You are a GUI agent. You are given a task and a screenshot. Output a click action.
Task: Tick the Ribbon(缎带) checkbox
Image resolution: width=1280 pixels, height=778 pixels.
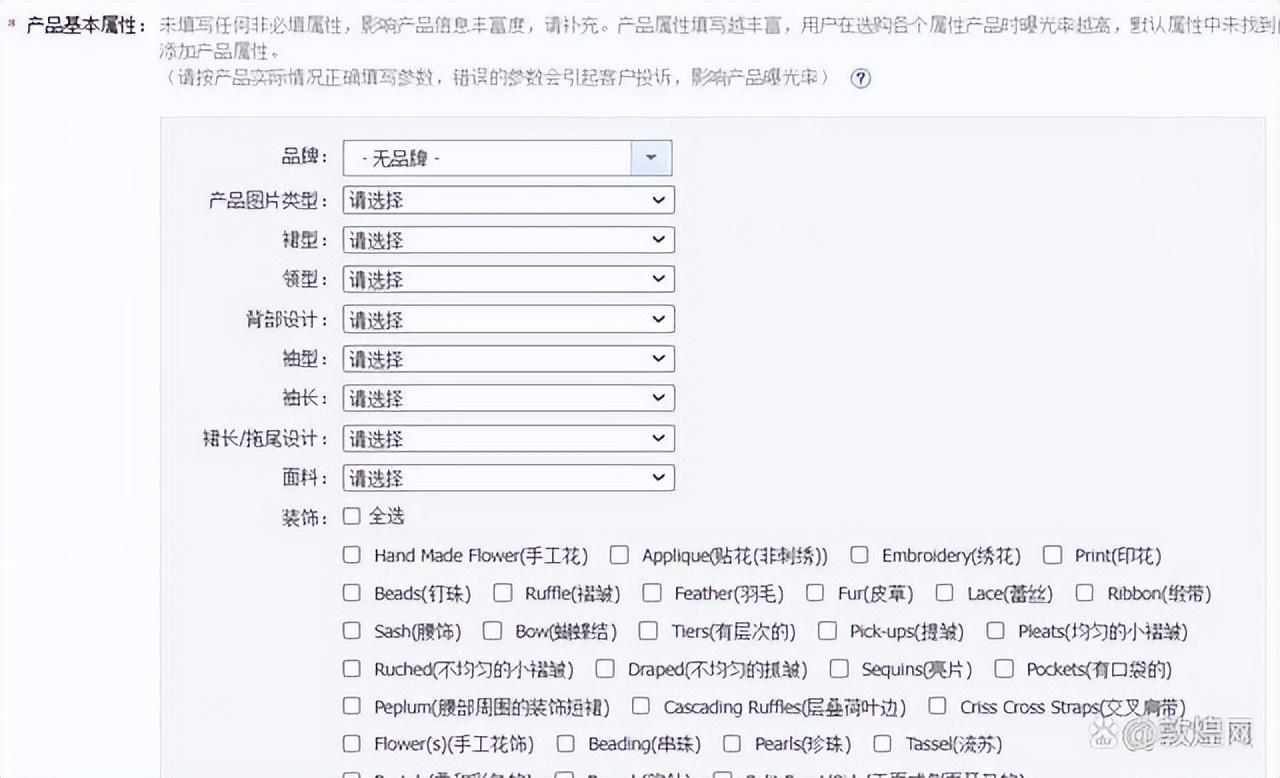(1084, 592)
